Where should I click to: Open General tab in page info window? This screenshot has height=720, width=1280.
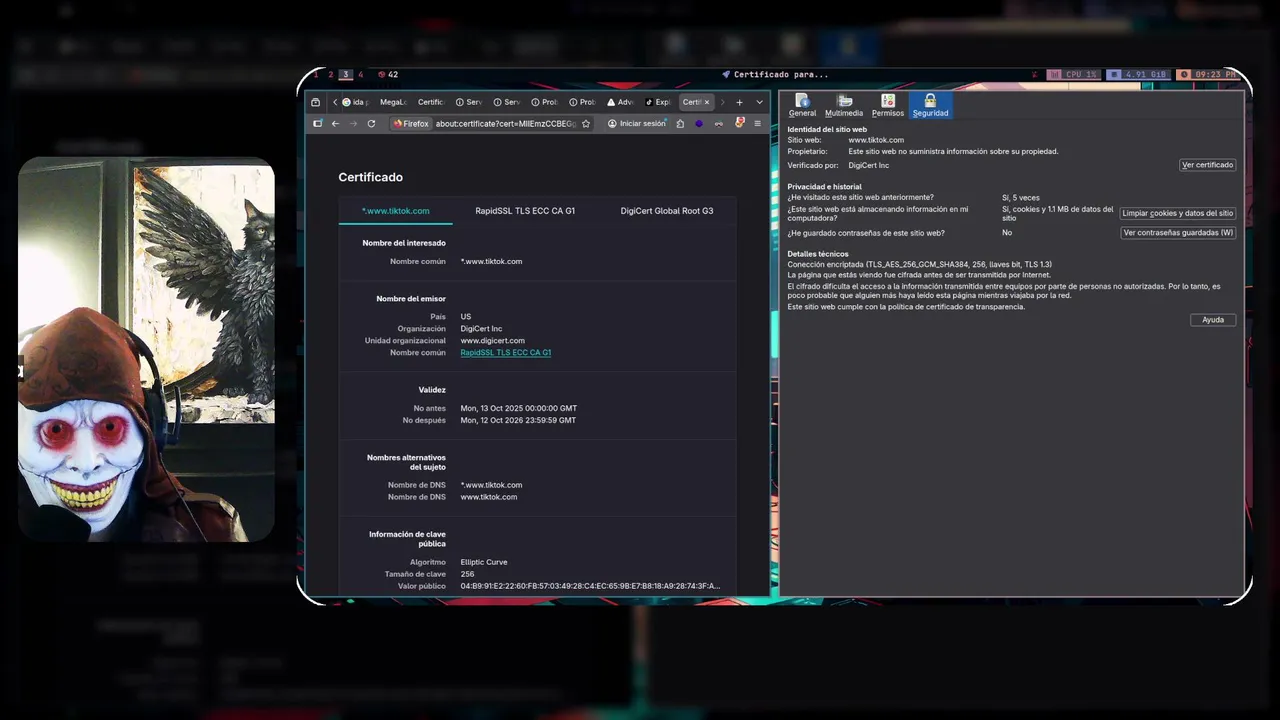[802, 106]
